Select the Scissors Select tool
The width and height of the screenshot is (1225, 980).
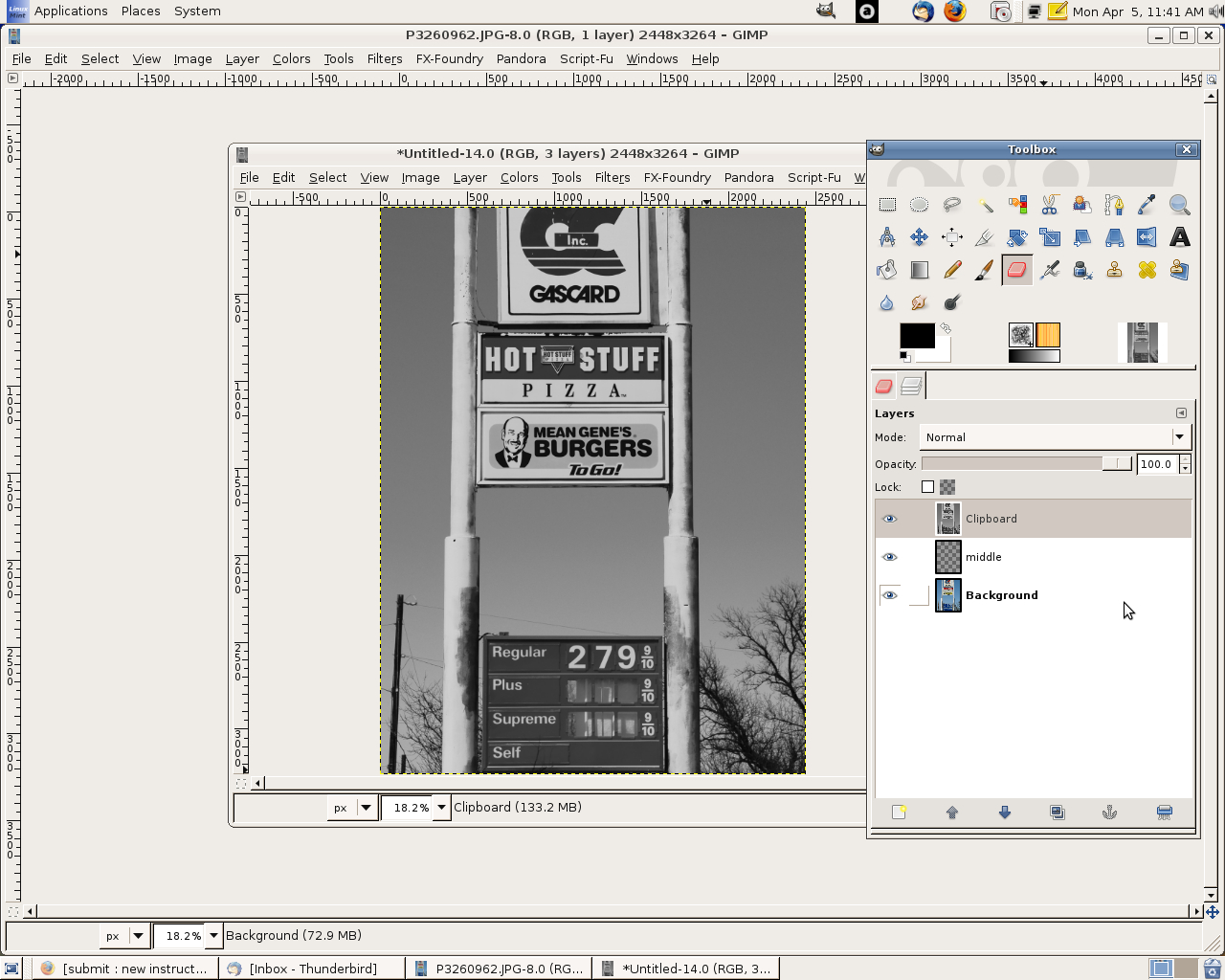tap(1050, 205)
